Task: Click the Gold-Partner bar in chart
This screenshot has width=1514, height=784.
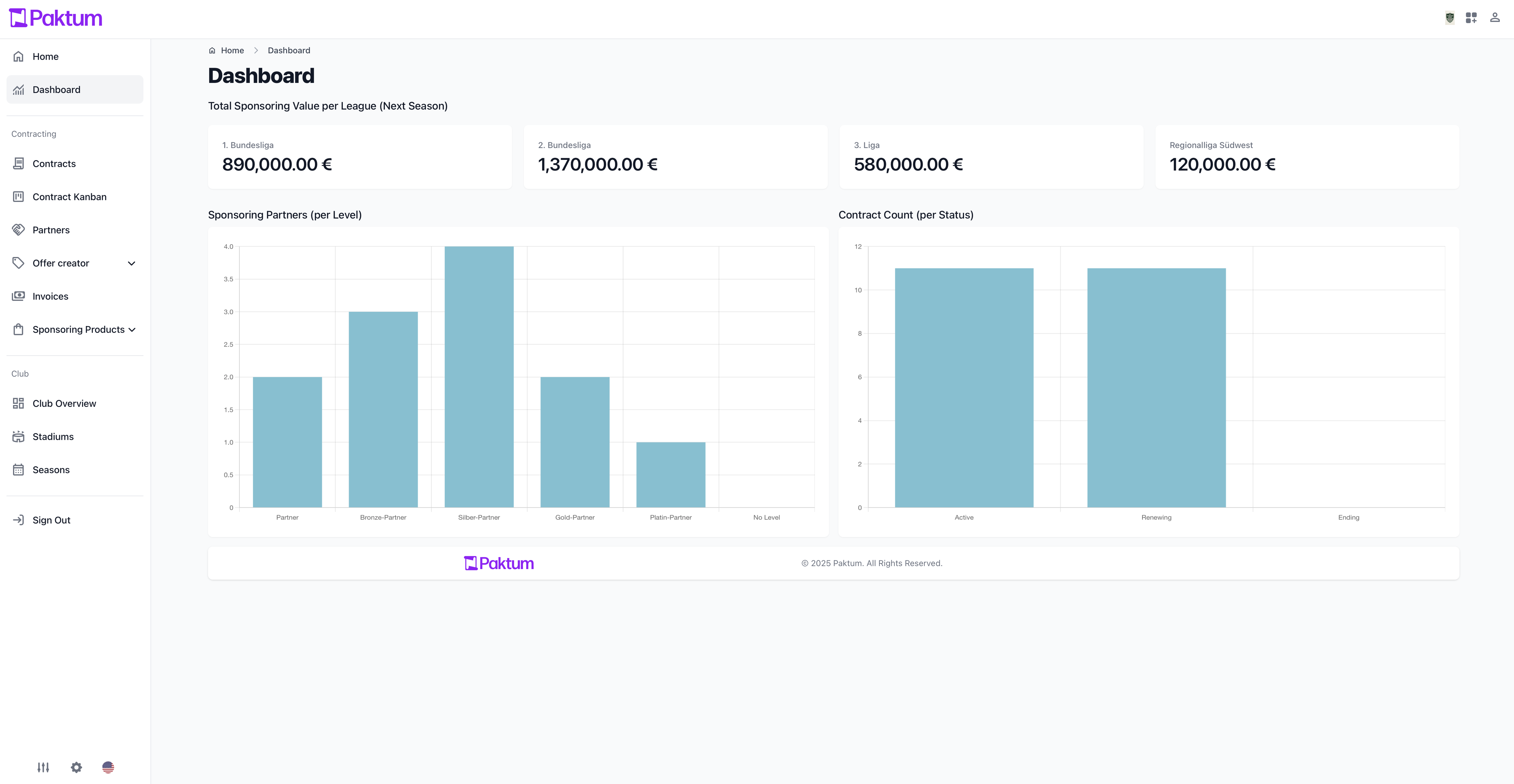Action: pos(575,442)
